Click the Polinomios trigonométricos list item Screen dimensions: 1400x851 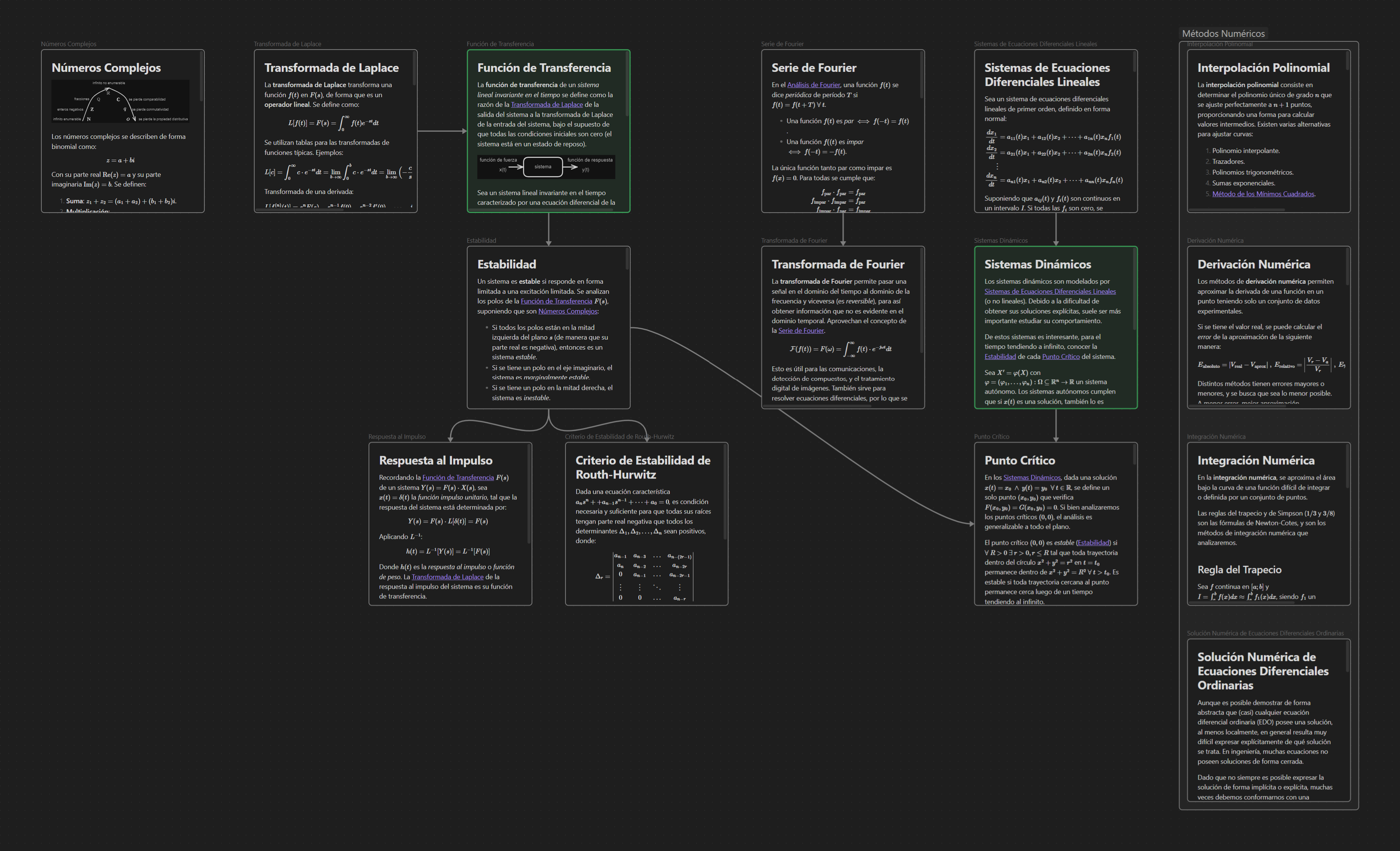[x=1252, y=173]
